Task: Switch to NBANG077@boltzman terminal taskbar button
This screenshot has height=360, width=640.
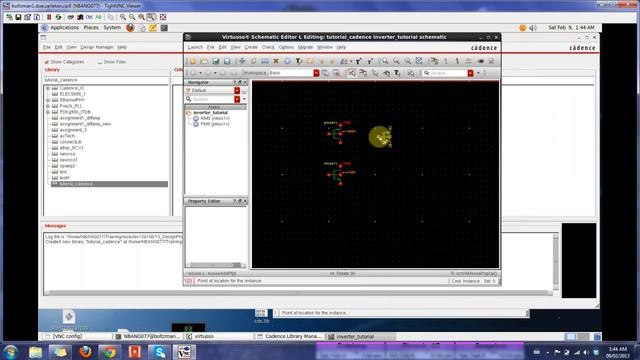Action: [148, 336]
